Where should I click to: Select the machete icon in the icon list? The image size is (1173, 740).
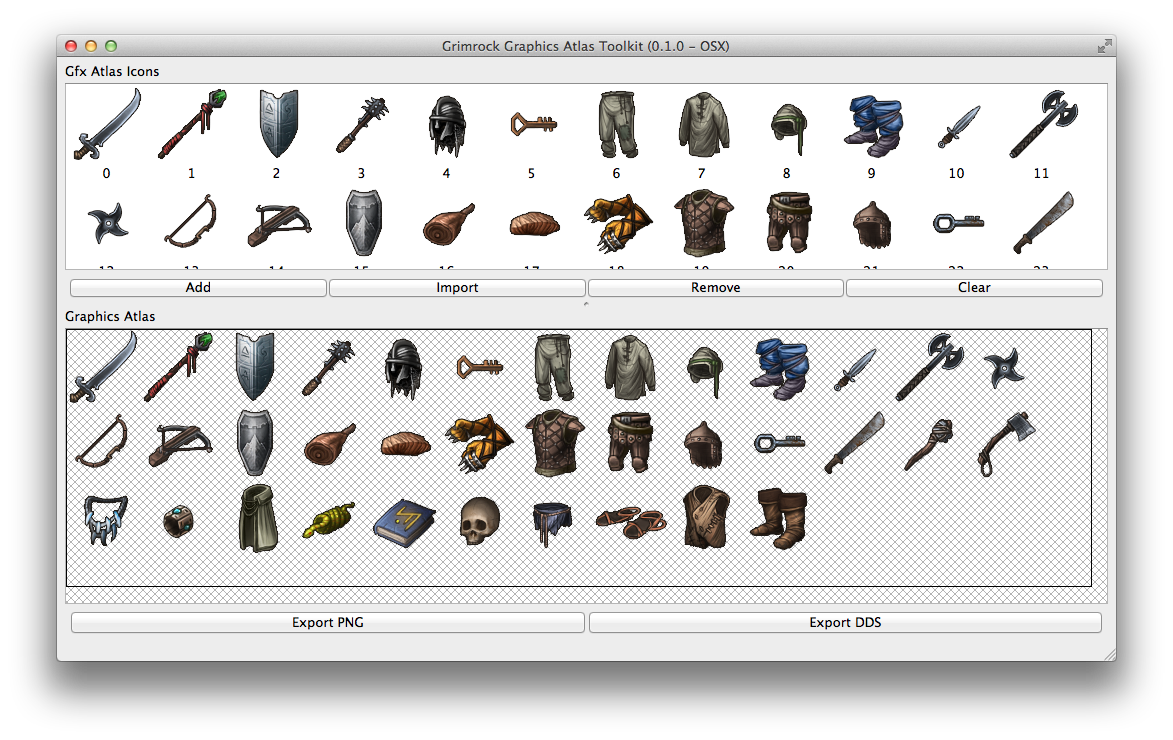click(1044, 222)
